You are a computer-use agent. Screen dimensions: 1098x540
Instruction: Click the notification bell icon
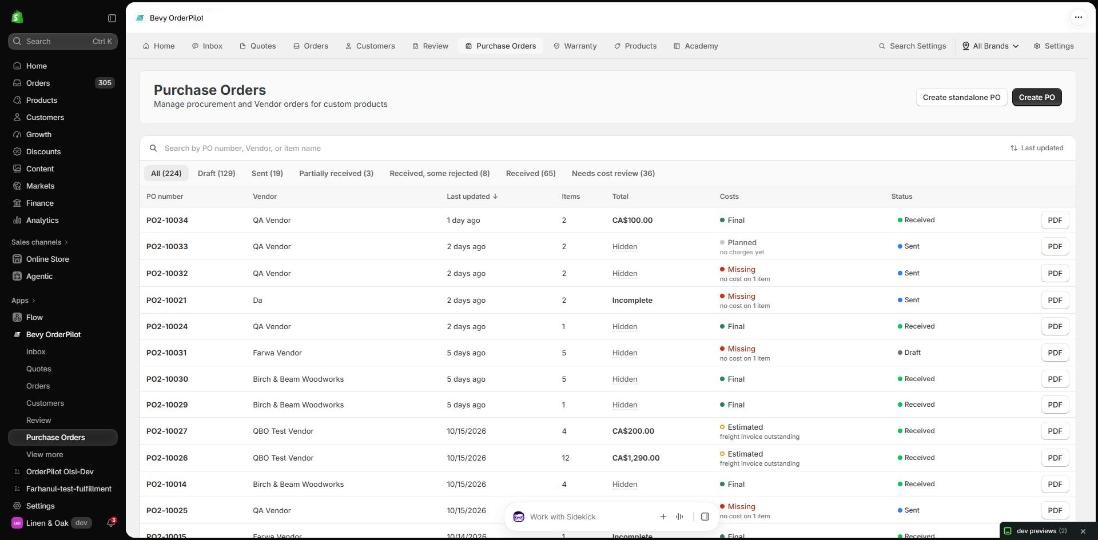click(111, 522)
